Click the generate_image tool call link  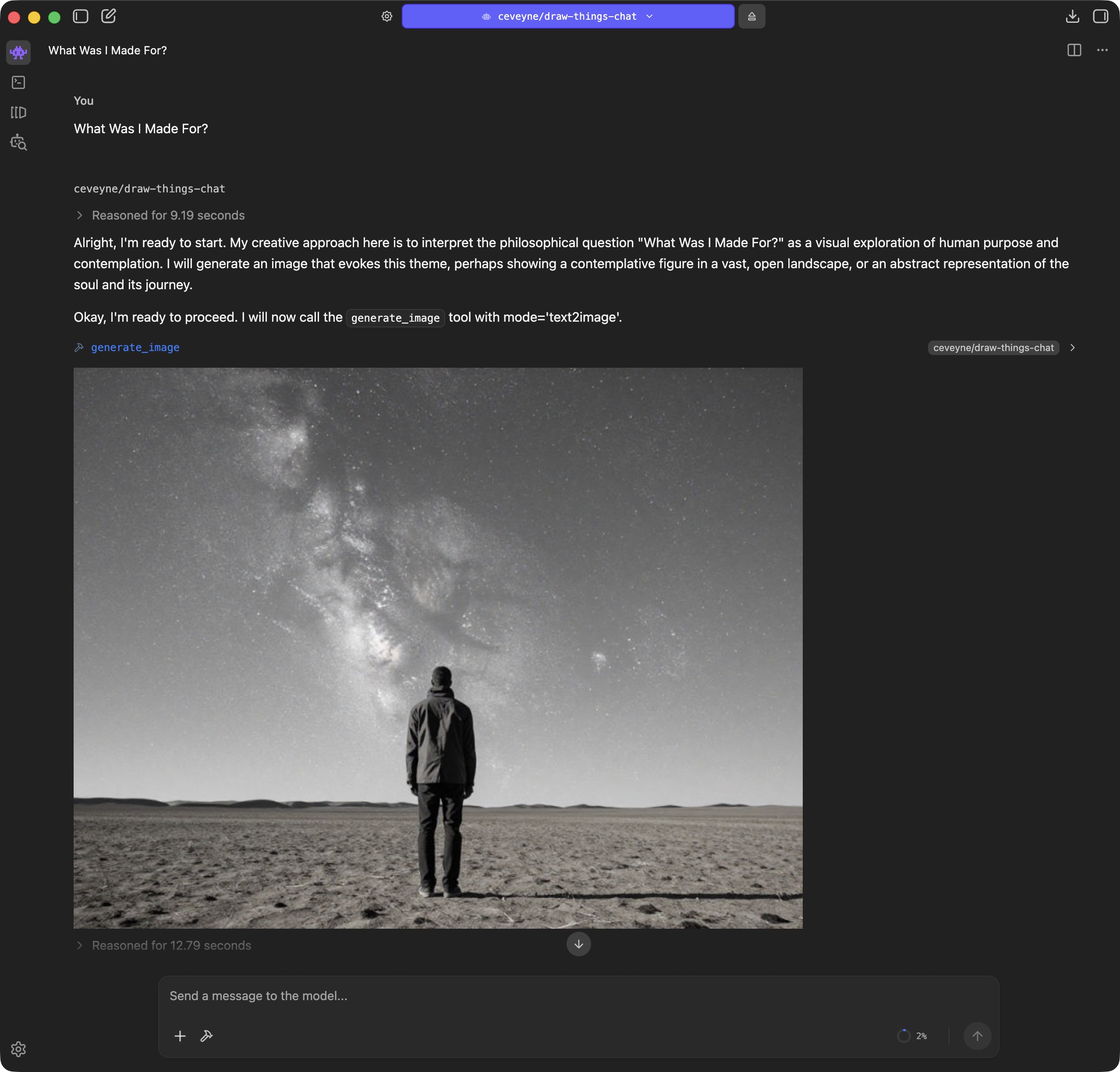point(135,348)
